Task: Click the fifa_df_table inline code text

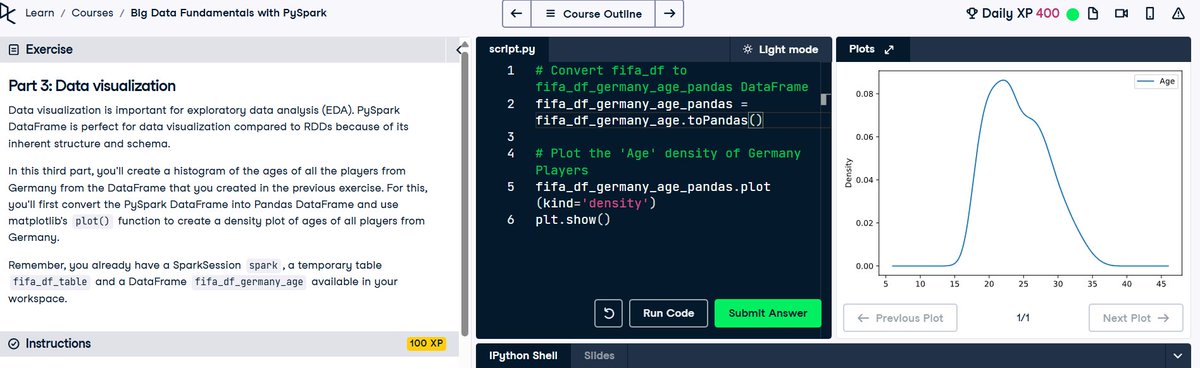Action: pos(51,282)
